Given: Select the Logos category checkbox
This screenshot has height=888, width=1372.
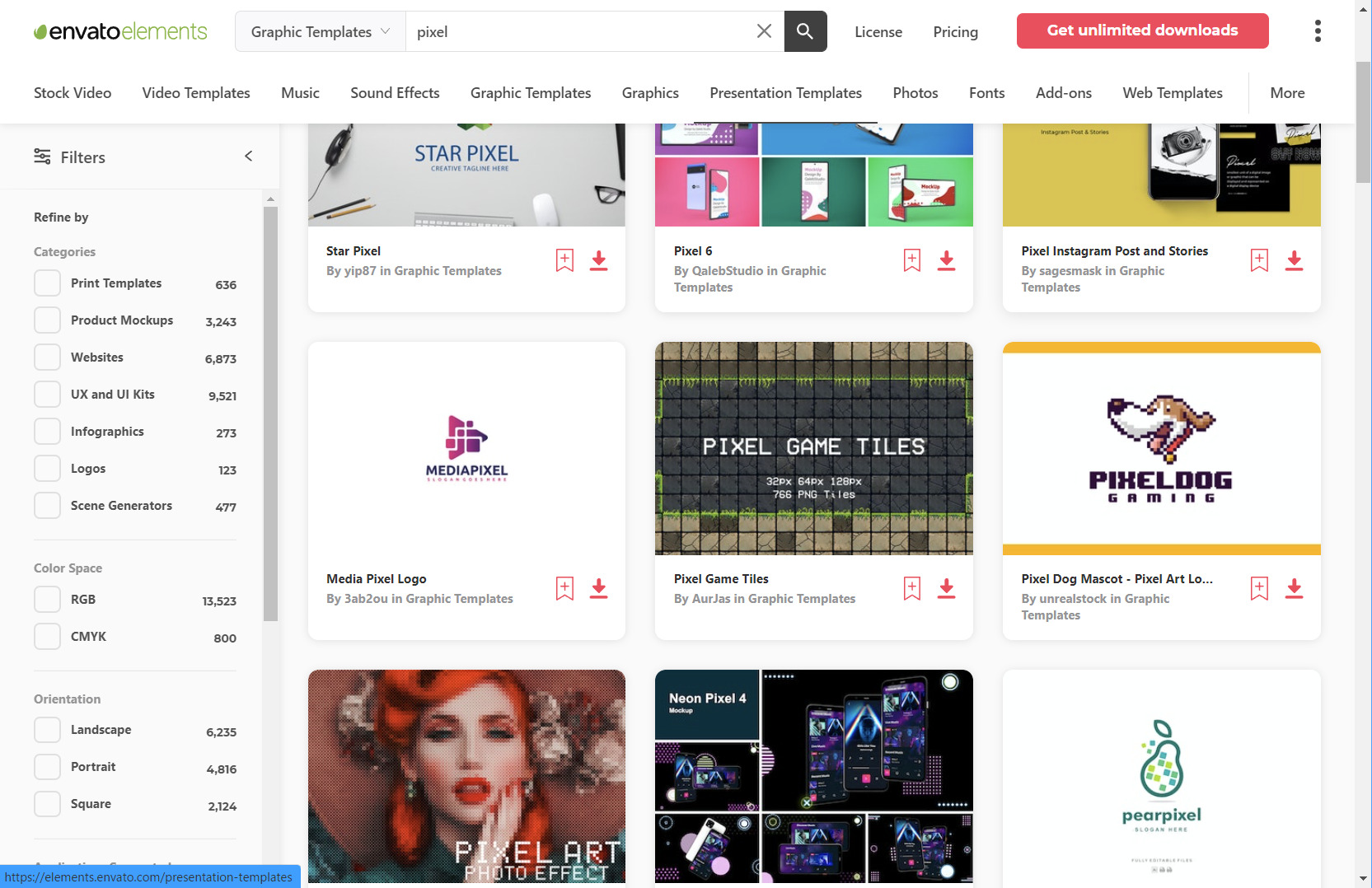Looking at the screenshot, I should click(x=47, y=469).
